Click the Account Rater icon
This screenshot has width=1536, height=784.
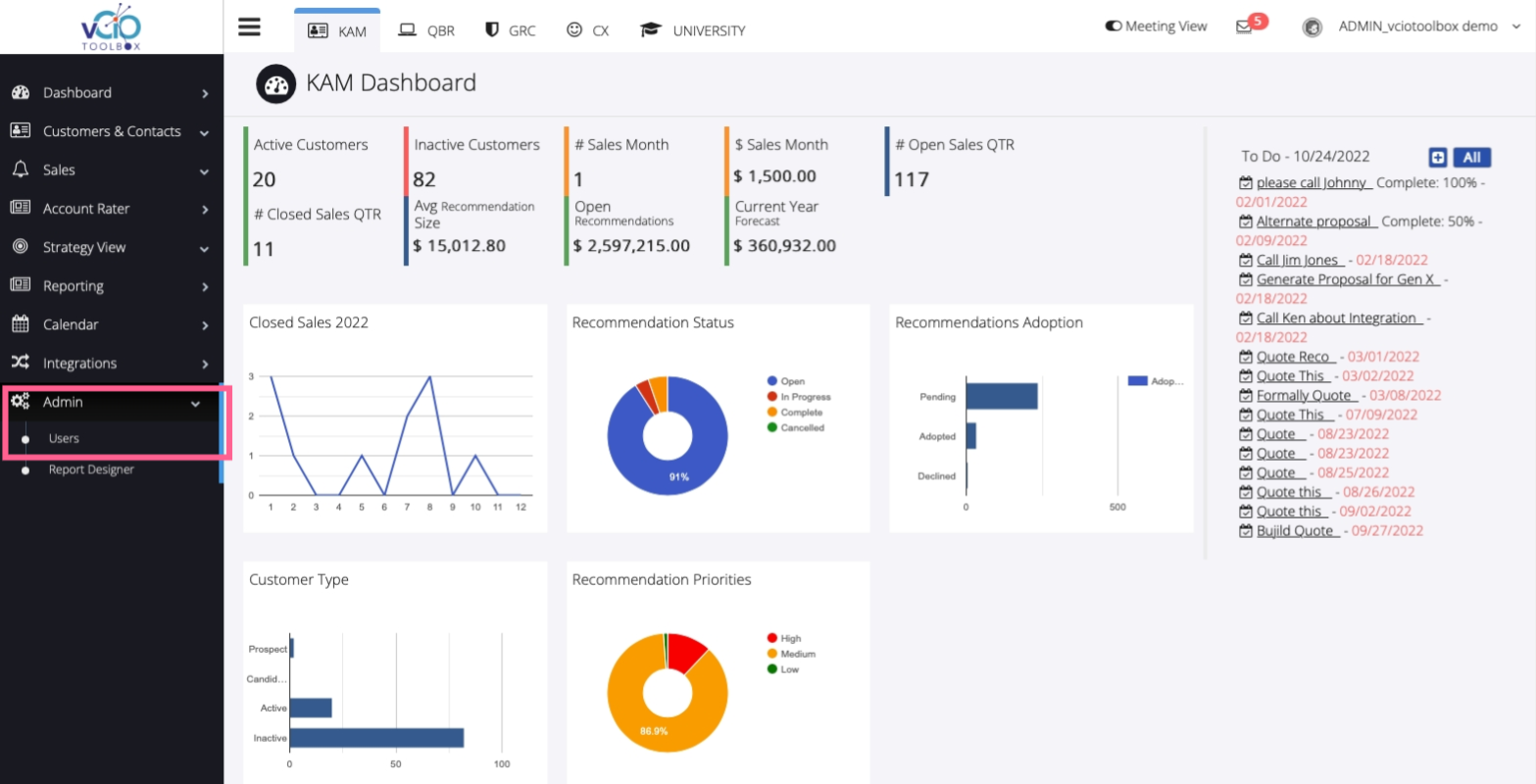point(20,208)
